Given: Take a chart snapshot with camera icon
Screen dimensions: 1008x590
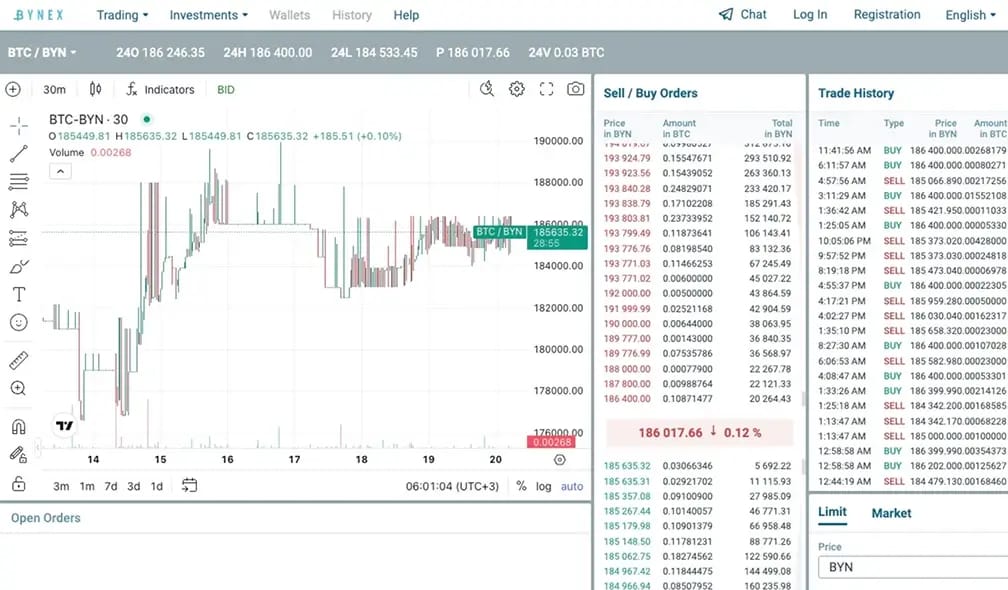Looking at the screenshot, I should (x=575, y=89).
